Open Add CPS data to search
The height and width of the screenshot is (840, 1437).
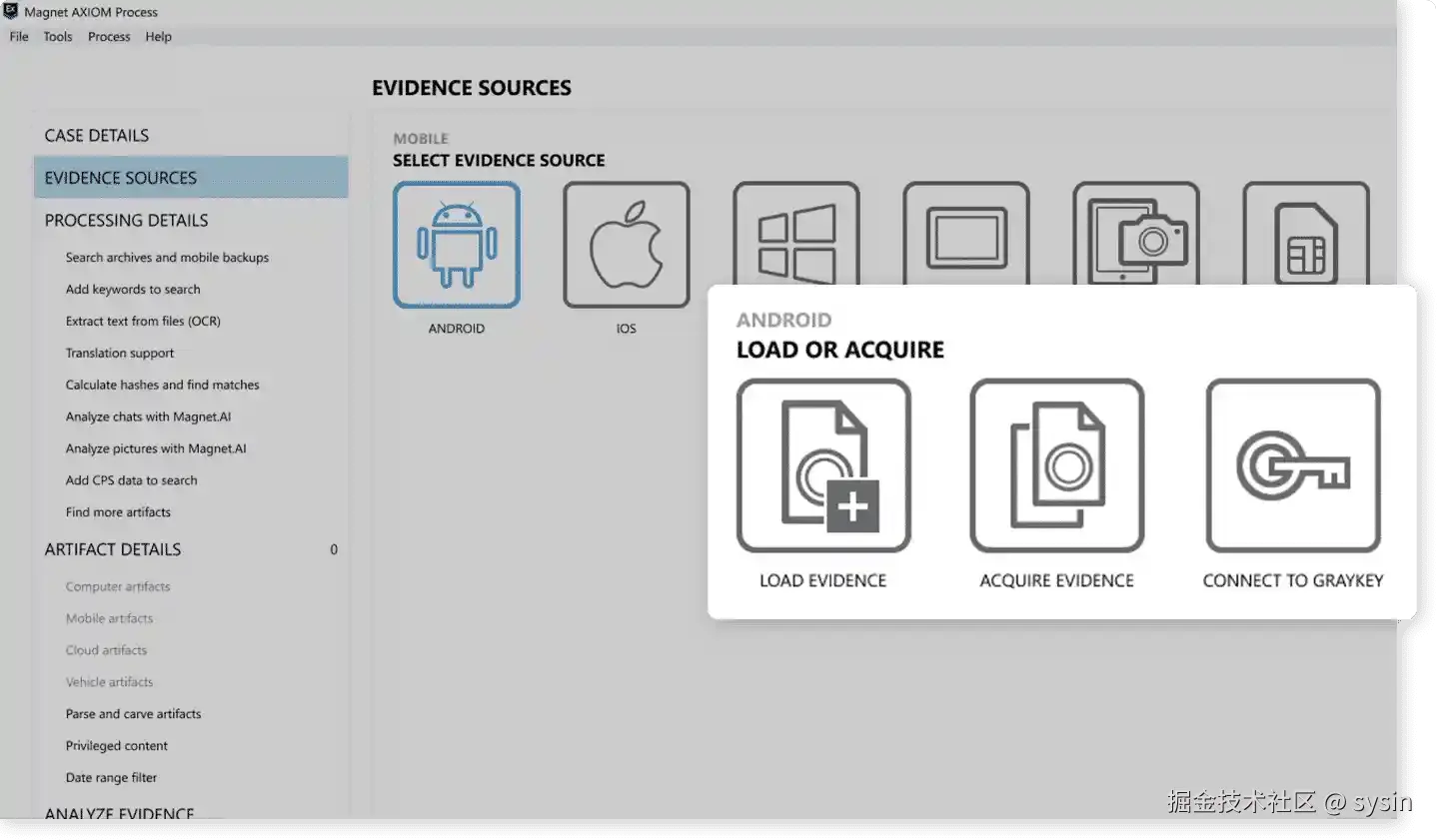click(x=131, y=480)
